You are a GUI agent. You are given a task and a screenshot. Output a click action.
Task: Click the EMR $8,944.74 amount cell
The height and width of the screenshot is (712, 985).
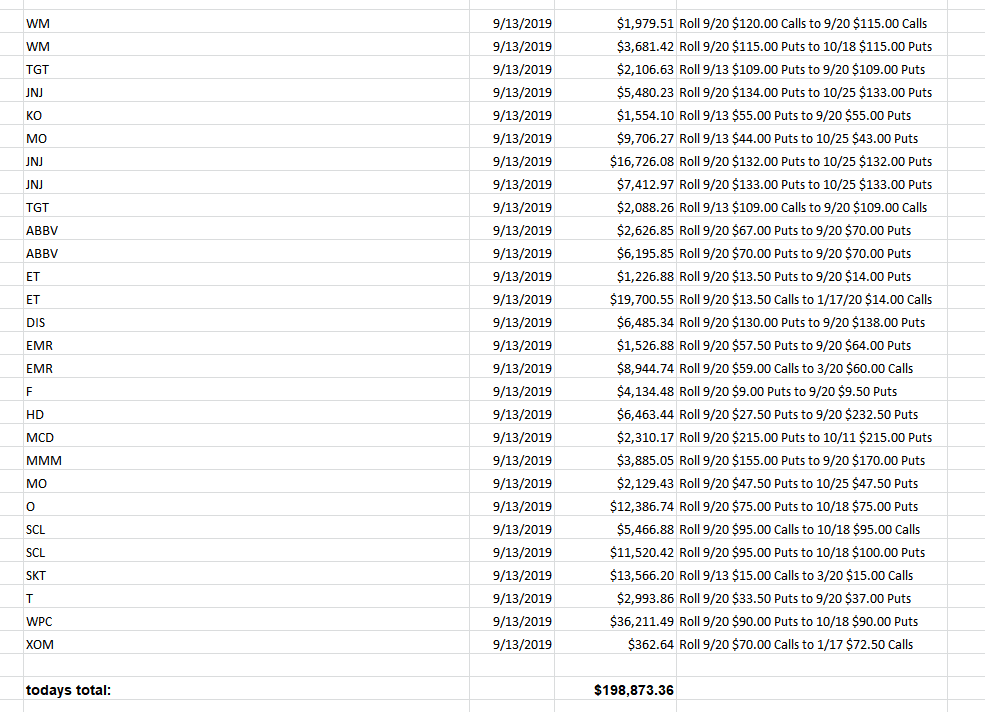click(x=616, y=368)
